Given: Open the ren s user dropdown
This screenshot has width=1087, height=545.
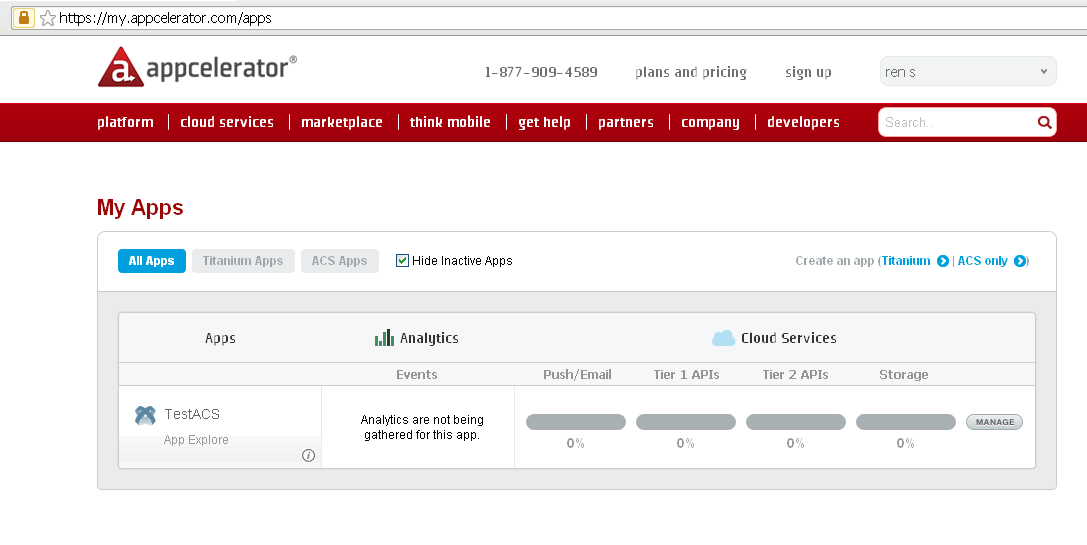Looking at the screenshot, I should 968,71.
